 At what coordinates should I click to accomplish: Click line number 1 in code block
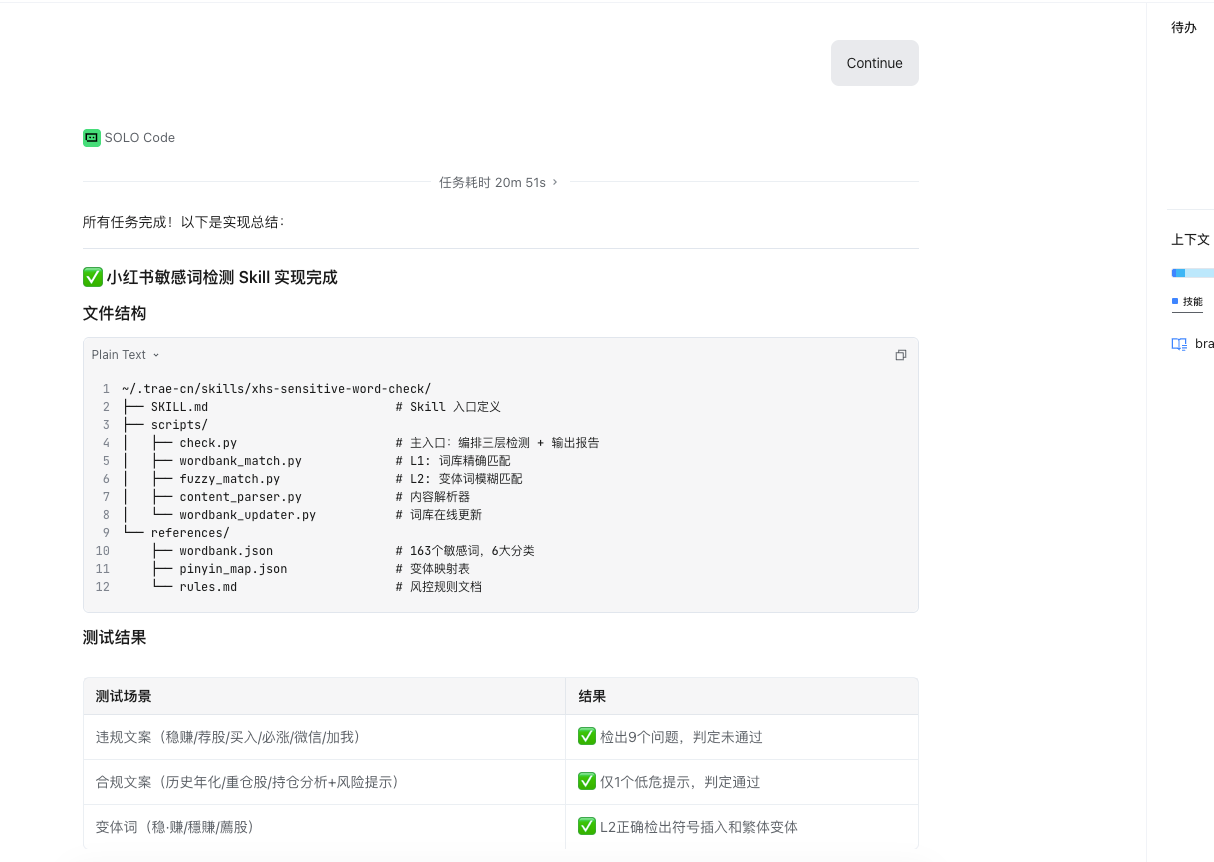coord(106,389)
